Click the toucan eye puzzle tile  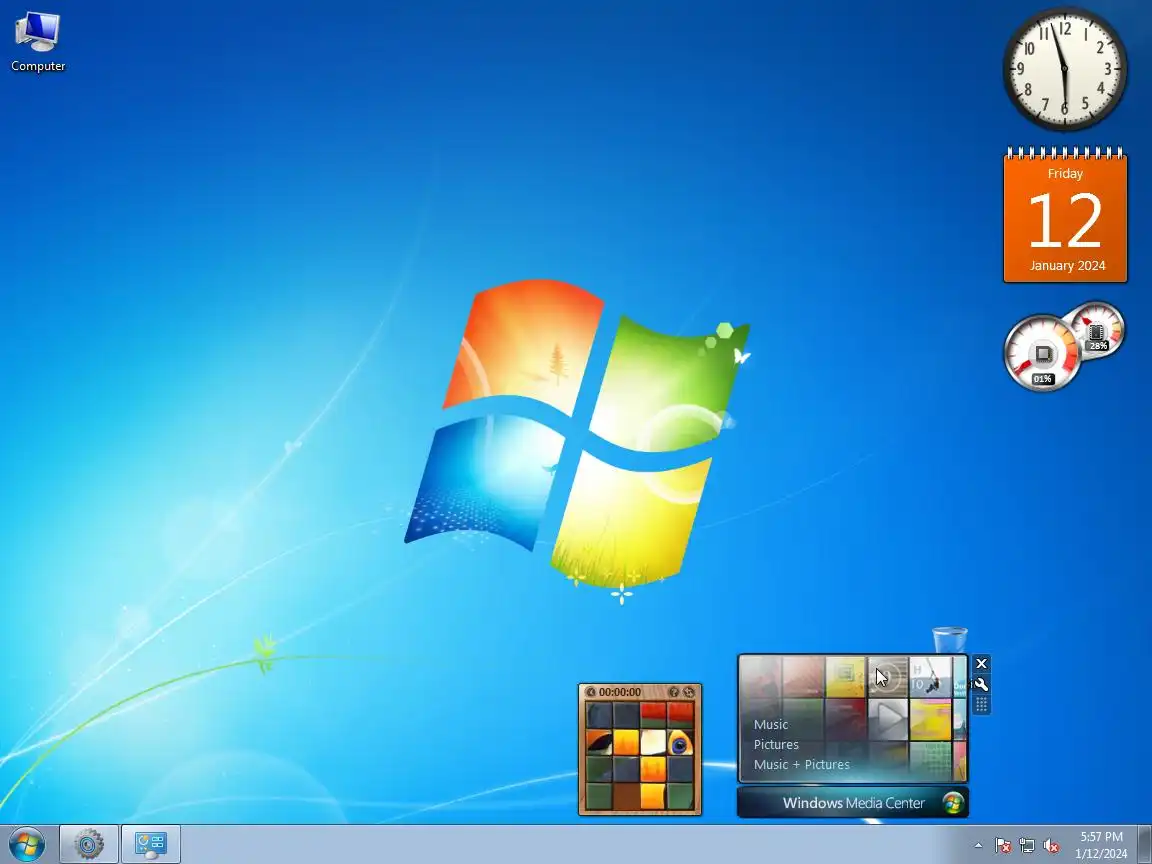680,743
